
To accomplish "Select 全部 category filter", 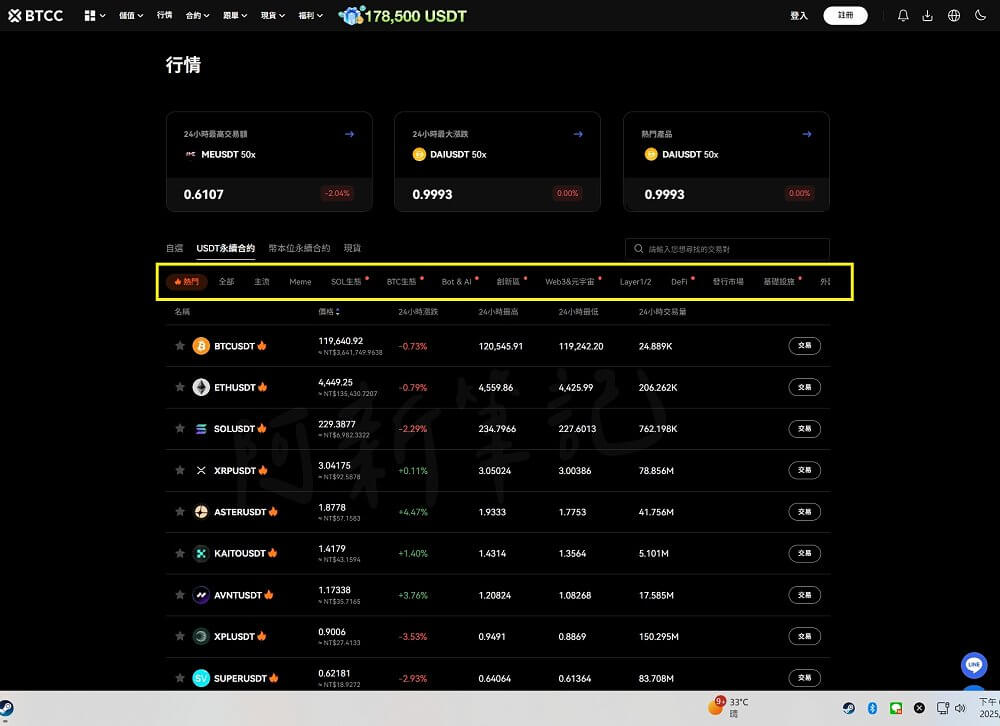I will click(x=226, y=281).
